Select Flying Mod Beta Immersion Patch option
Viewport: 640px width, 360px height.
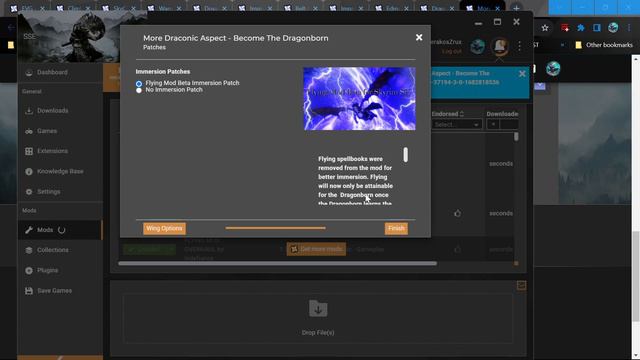click(139, 84)
